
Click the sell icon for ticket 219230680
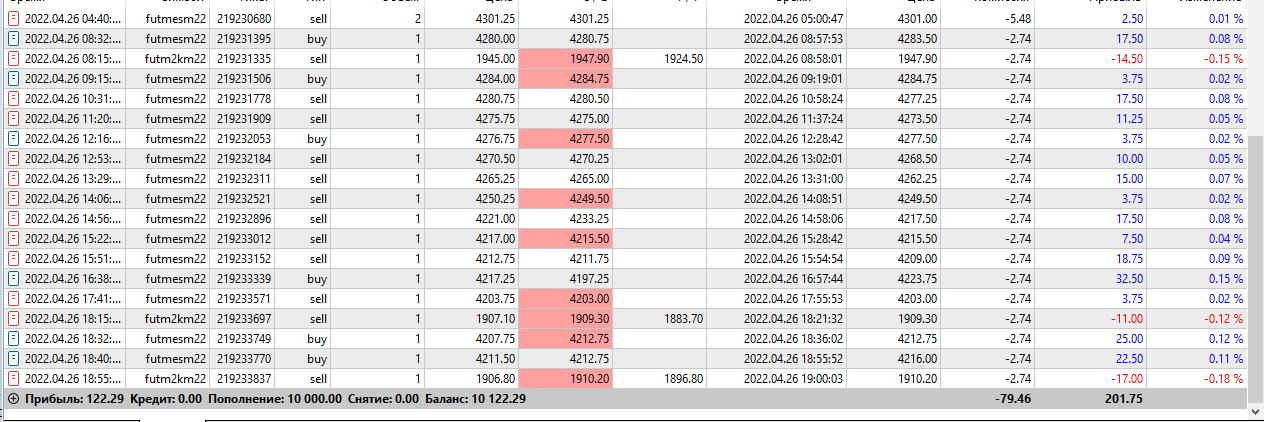point(13,19)
